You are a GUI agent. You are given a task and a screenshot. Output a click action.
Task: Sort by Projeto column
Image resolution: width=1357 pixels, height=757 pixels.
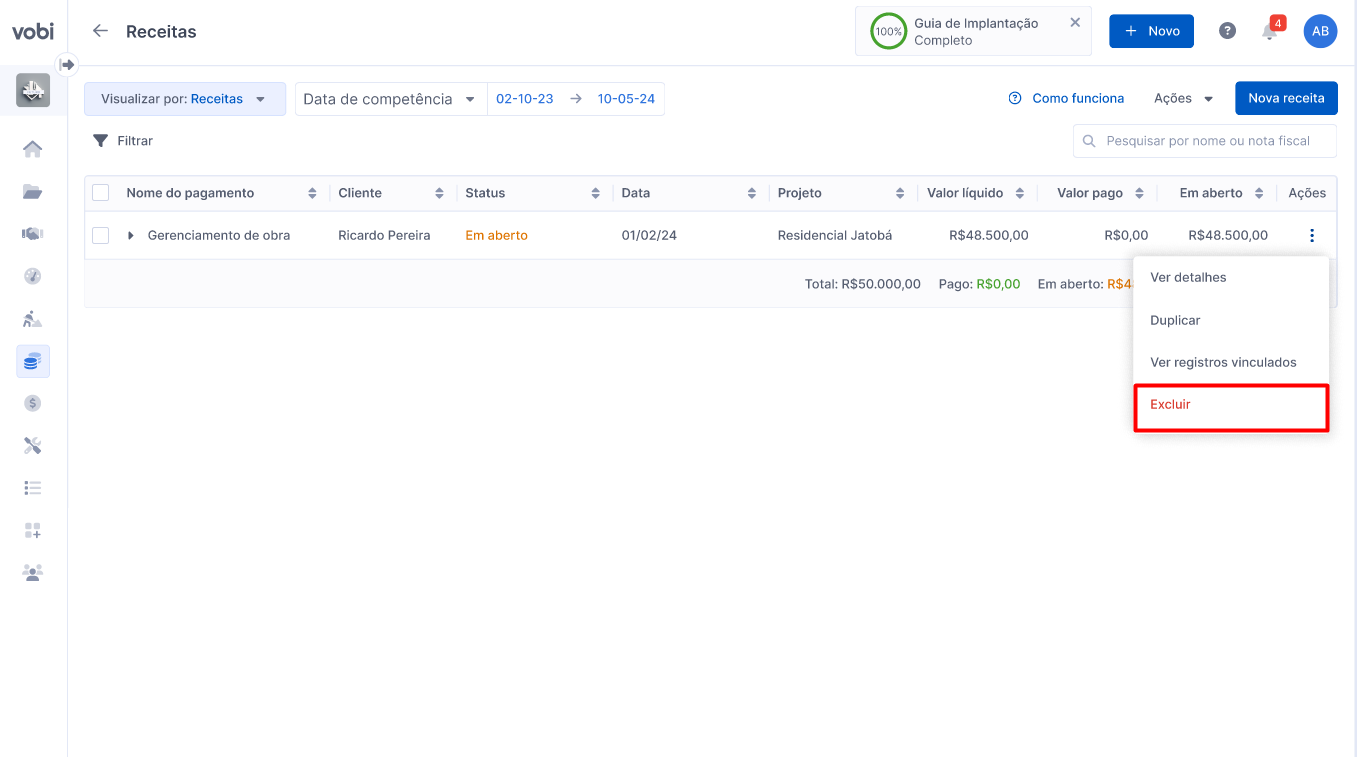900,193
